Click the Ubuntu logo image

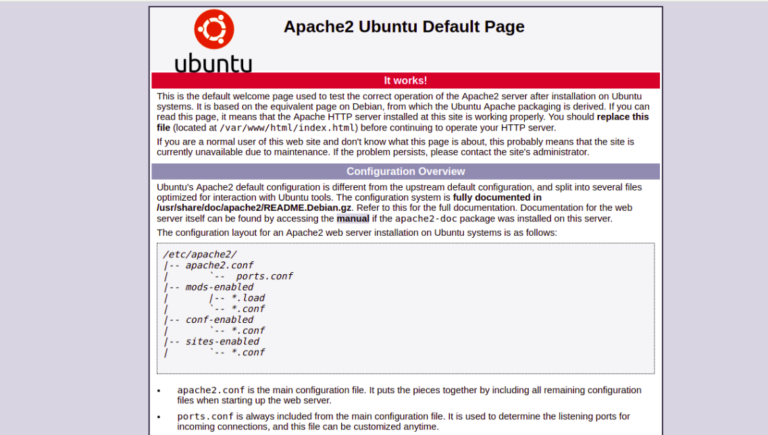coord(214,41)
